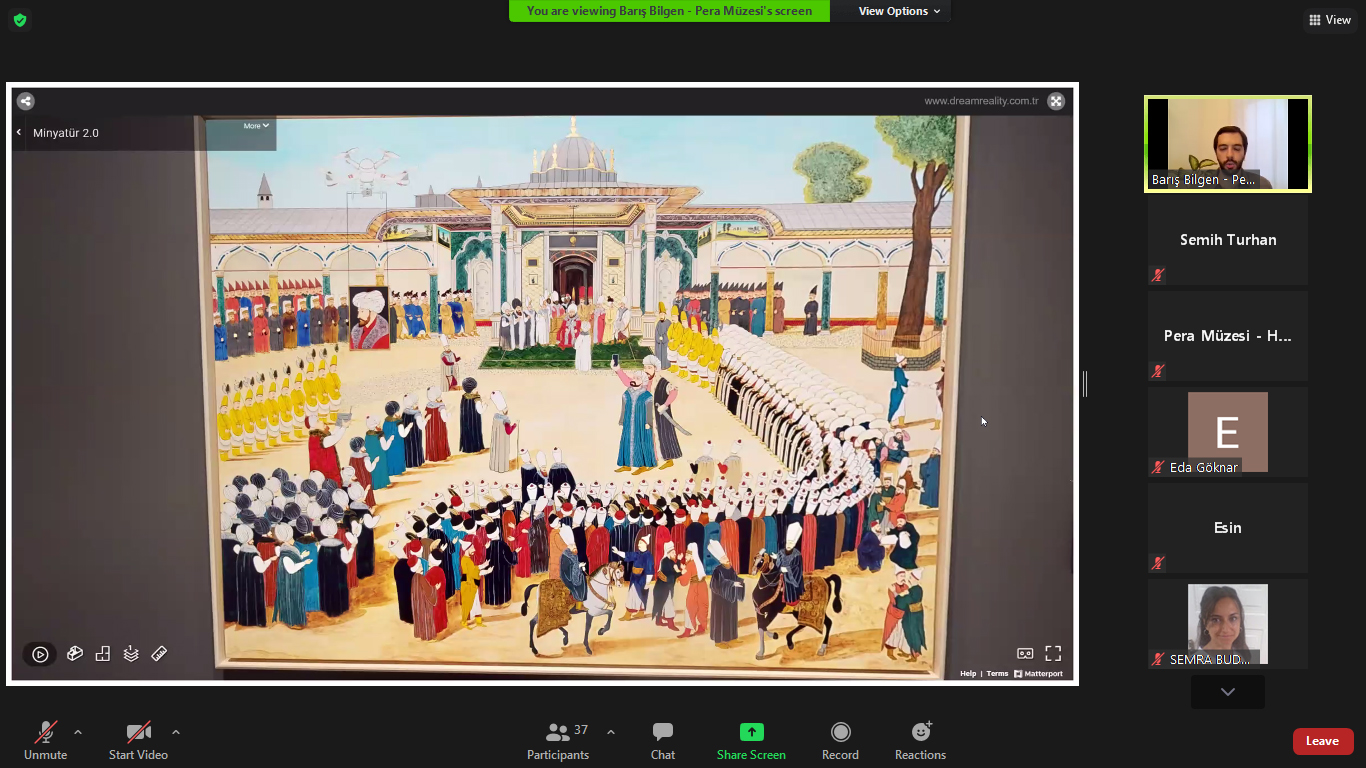Click the muted mic icon on Eda Göknar
The image size is (1366, 768).
pos(1158,467)
